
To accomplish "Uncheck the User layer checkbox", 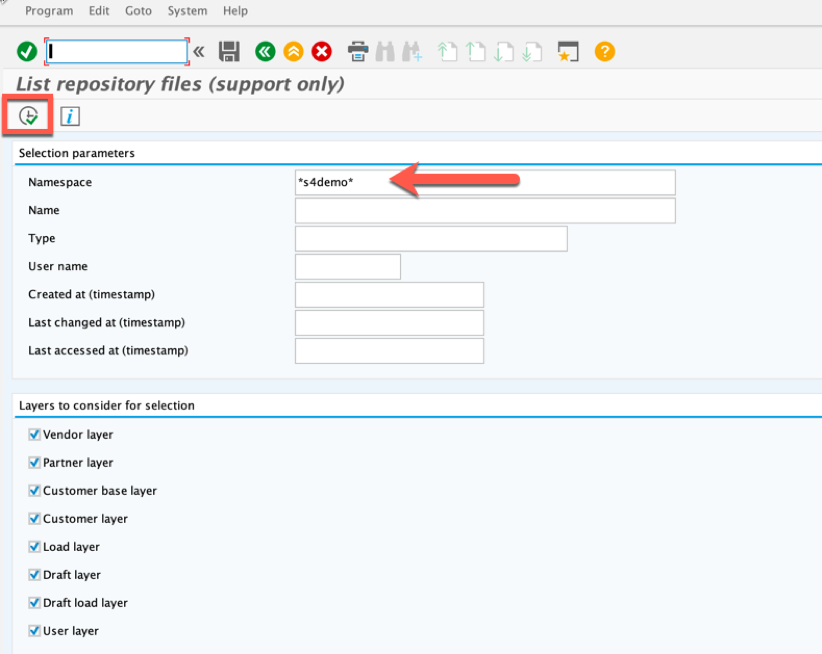I will tap(35, 630).
